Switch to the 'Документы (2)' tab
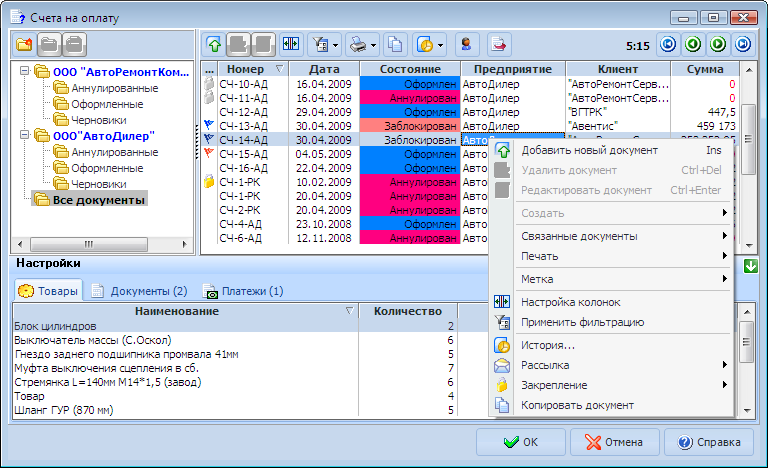Image resolution: width=769 pixels, height=468 pixels. [139, 291]
